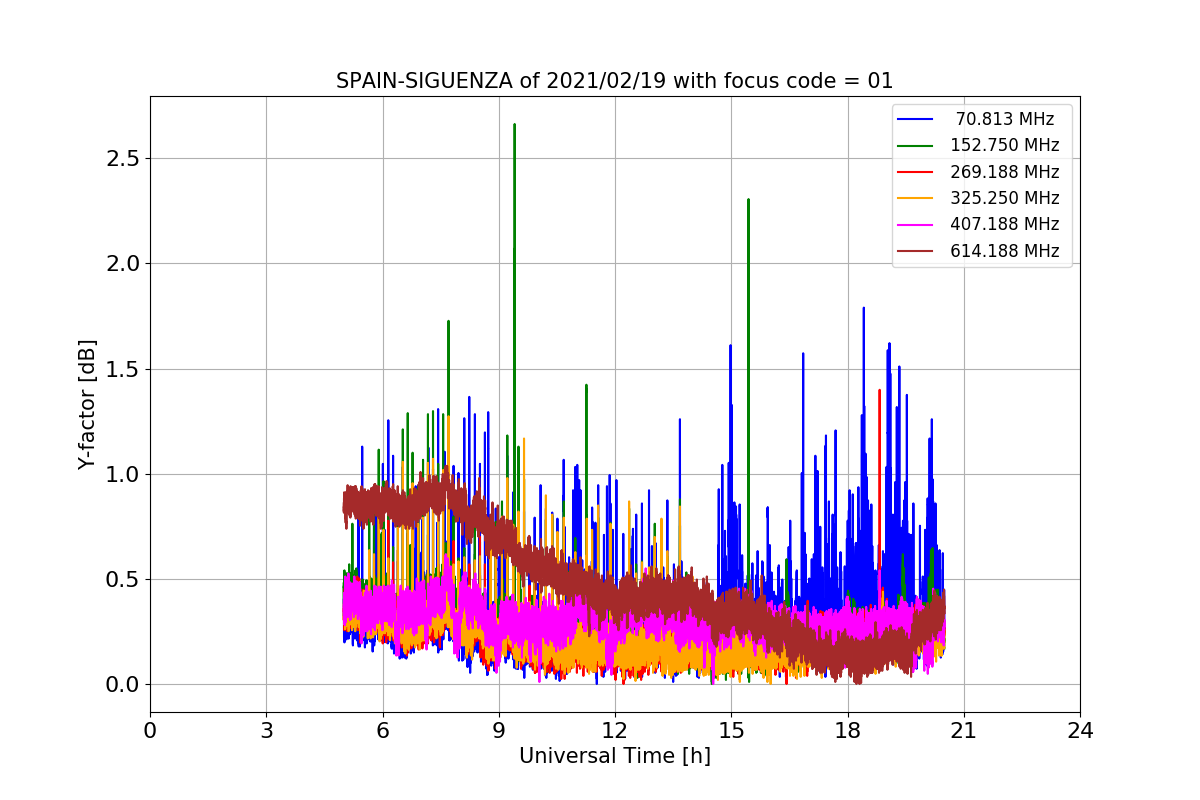Click the y-axis tick label 2.0
1200x800 pixels.
tap(123, 264)
